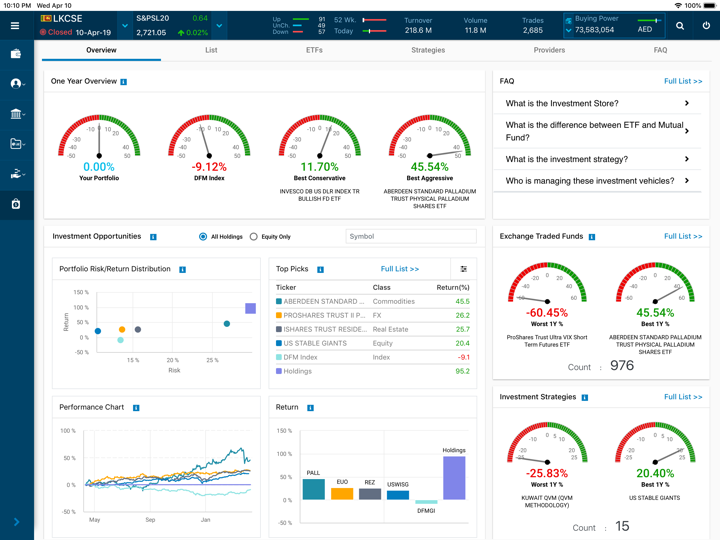Click the briefcase portfolio sidebar icon
Viewport: 720px width, 540px height.
click(16, 54)
